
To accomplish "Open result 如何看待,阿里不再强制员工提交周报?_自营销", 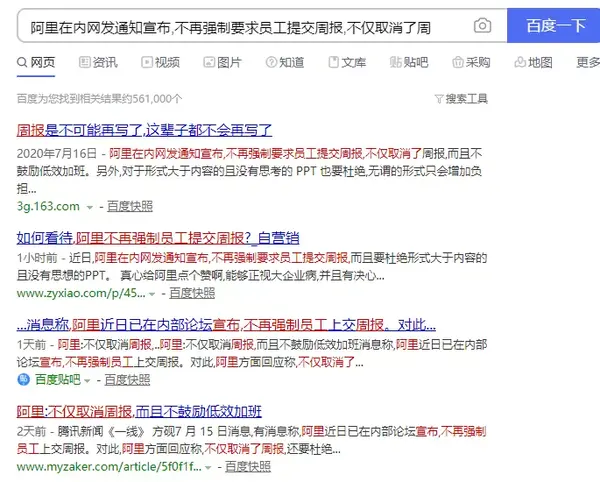I will tap(158, 238).
